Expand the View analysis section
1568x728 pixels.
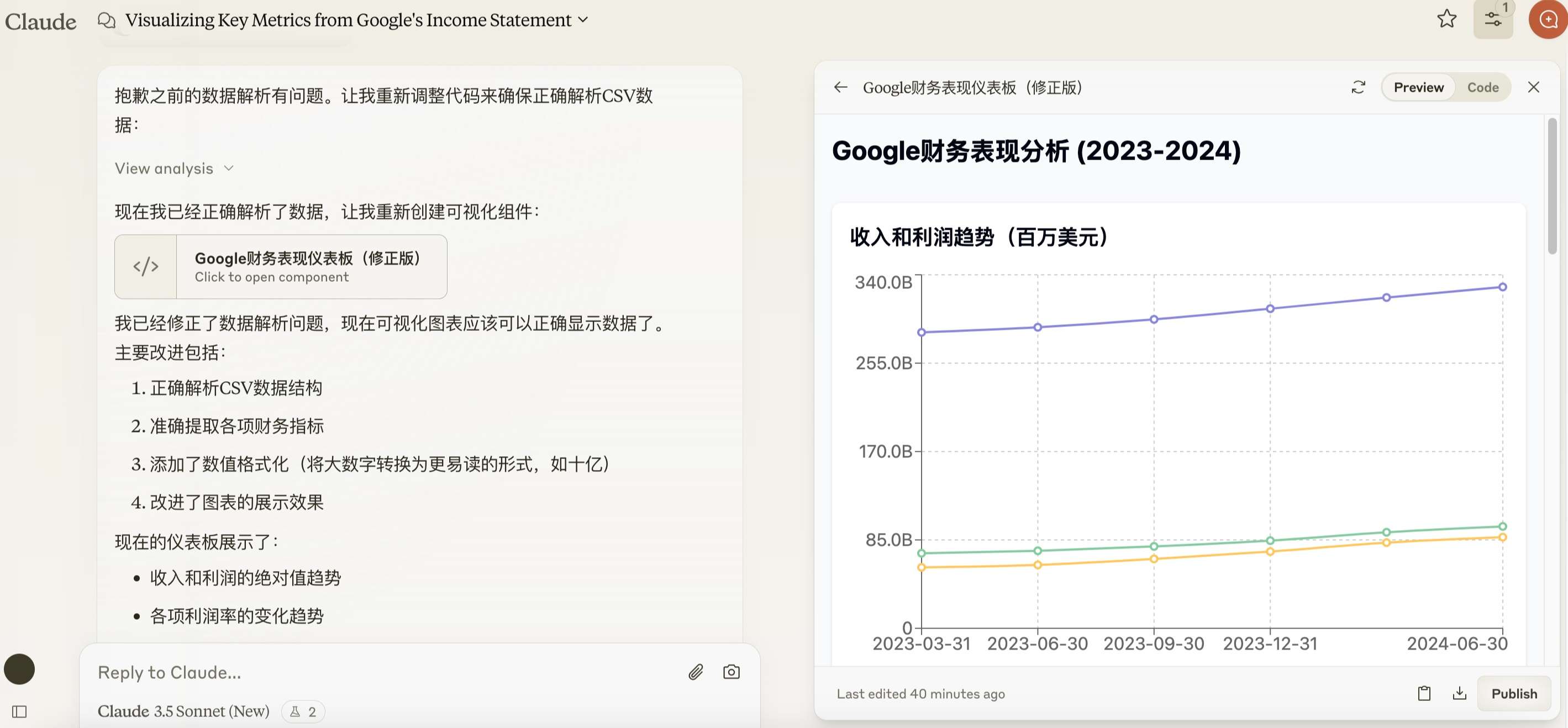click(174, 168)
